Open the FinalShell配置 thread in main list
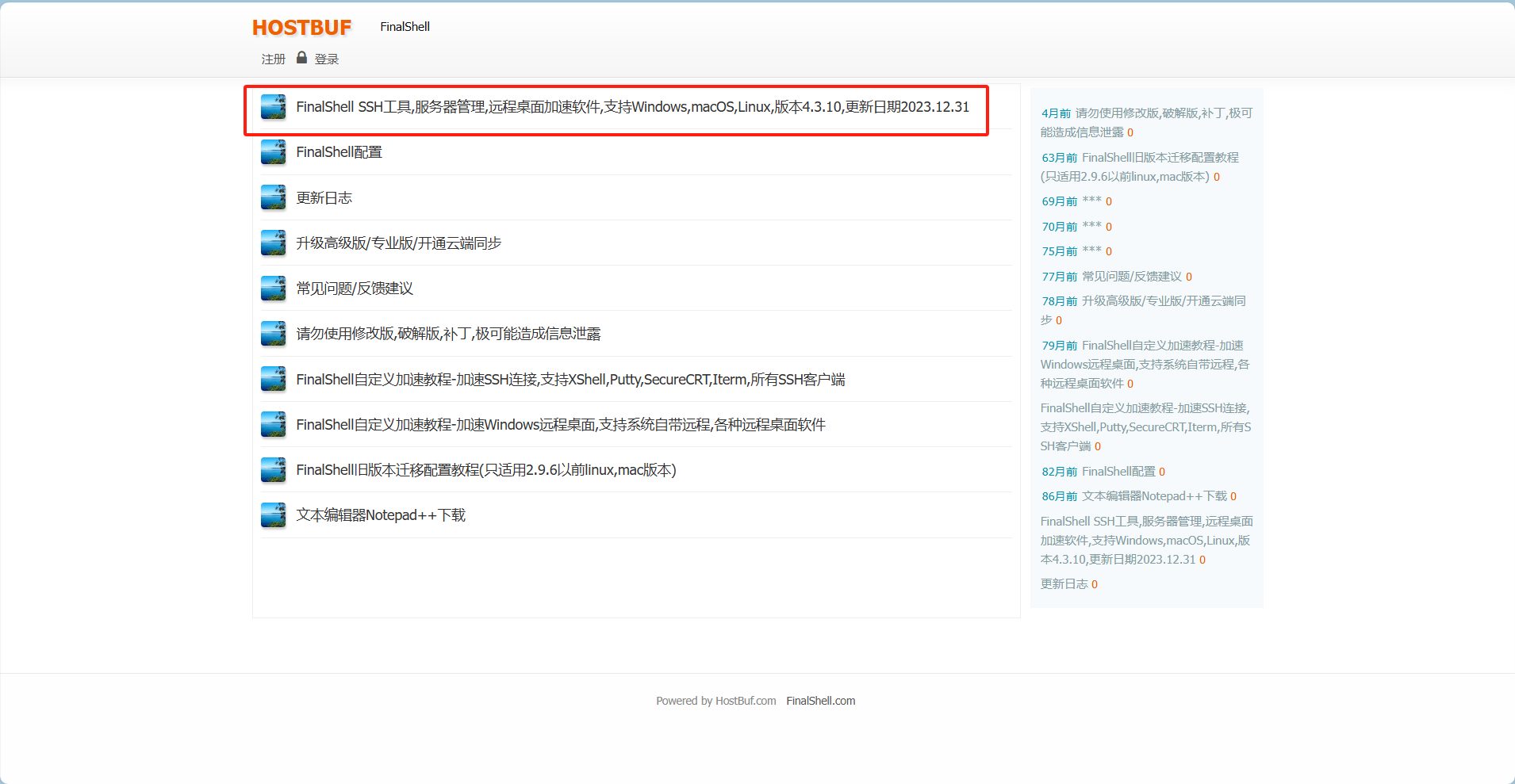Image resolution: width=1515 pixels, height=784 pixels. [339, 152]
